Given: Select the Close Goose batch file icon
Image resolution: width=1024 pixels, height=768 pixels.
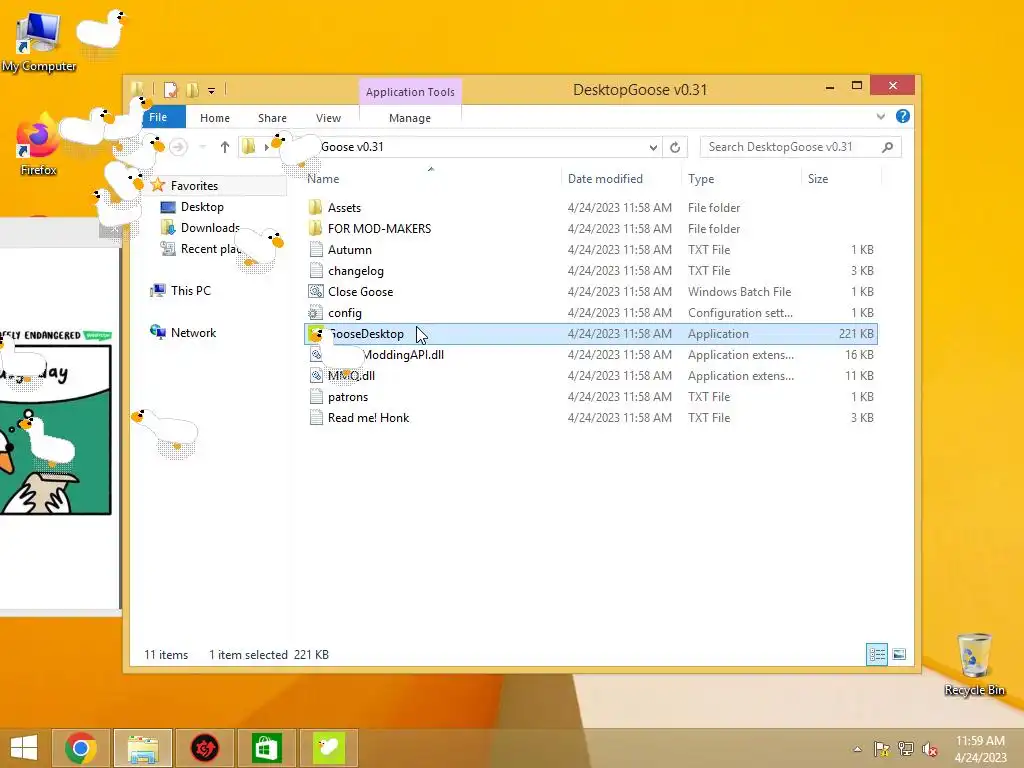Looking at the screenshot, I should tap(316, 291).
